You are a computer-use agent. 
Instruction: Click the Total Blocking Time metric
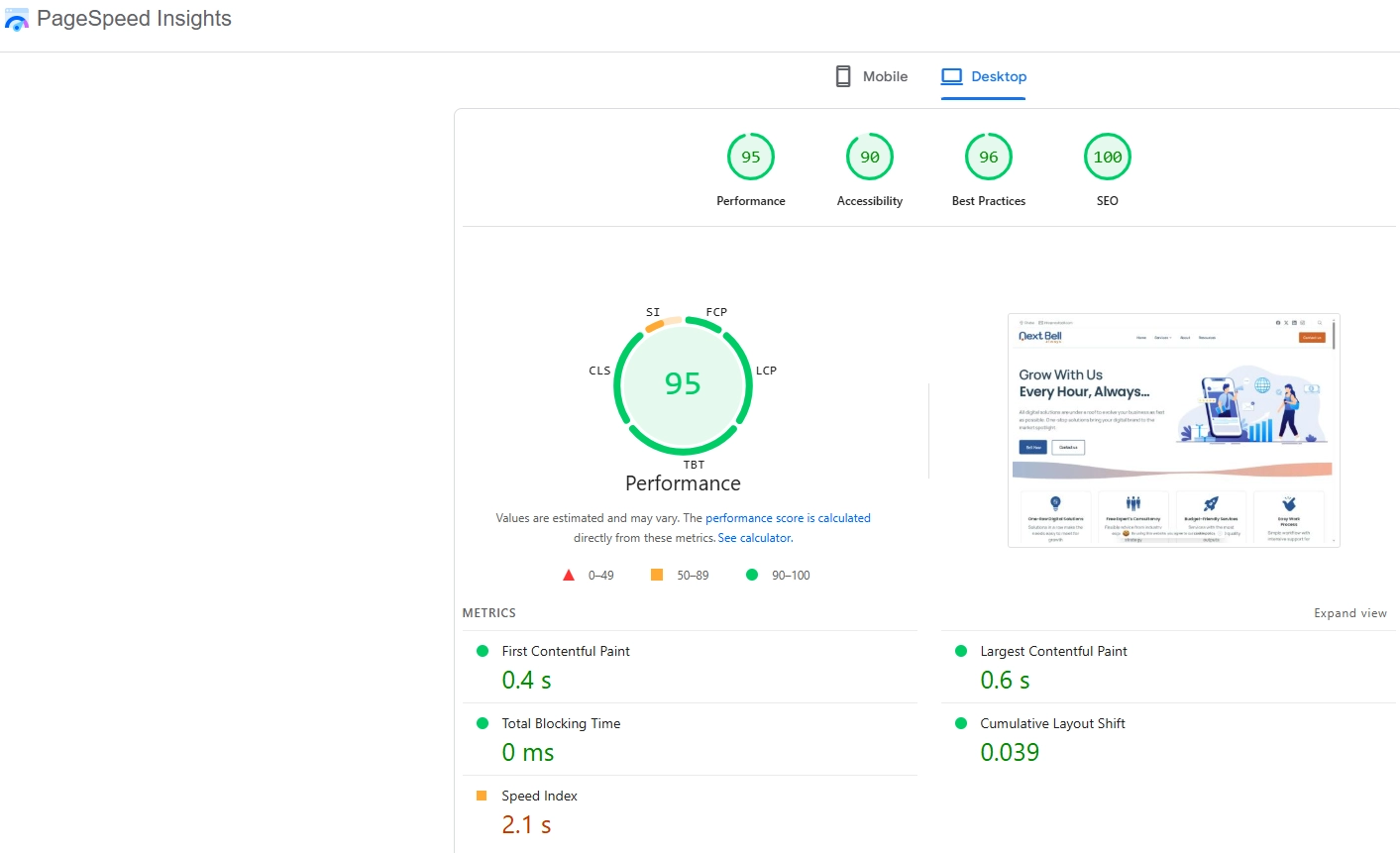point(561,723)
